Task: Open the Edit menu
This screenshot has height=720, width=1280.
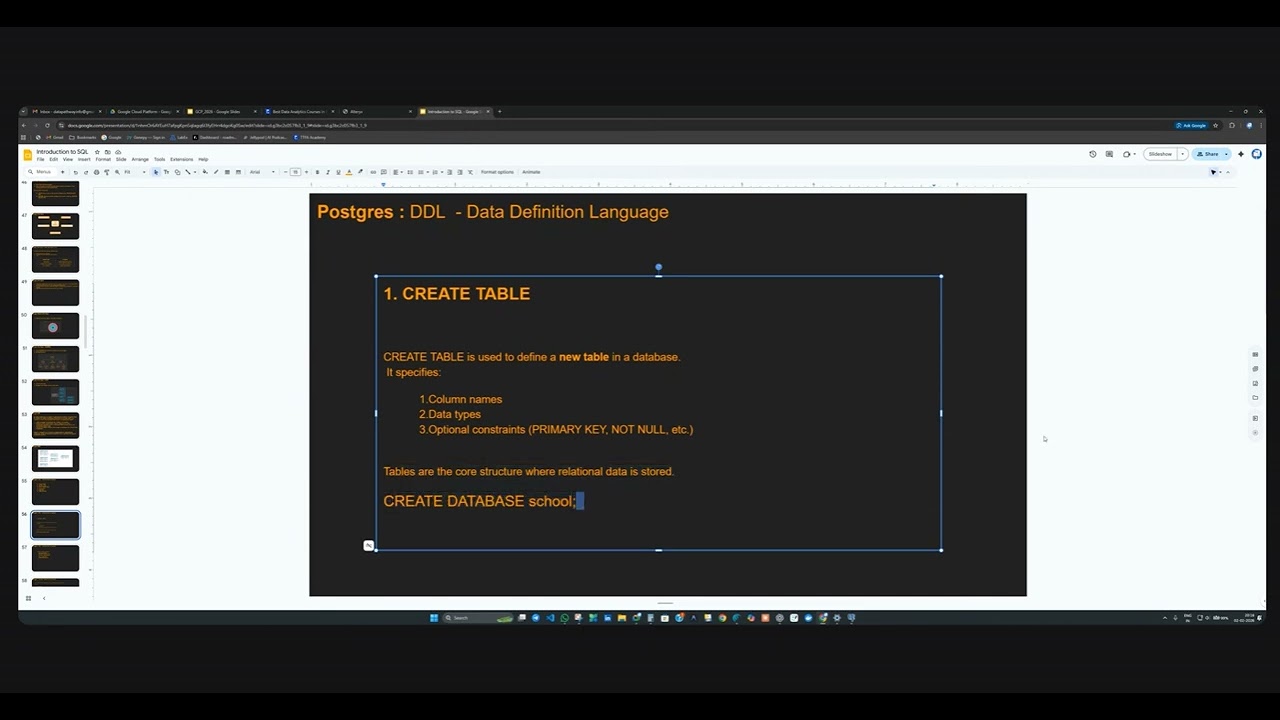Action: (54, 159)
